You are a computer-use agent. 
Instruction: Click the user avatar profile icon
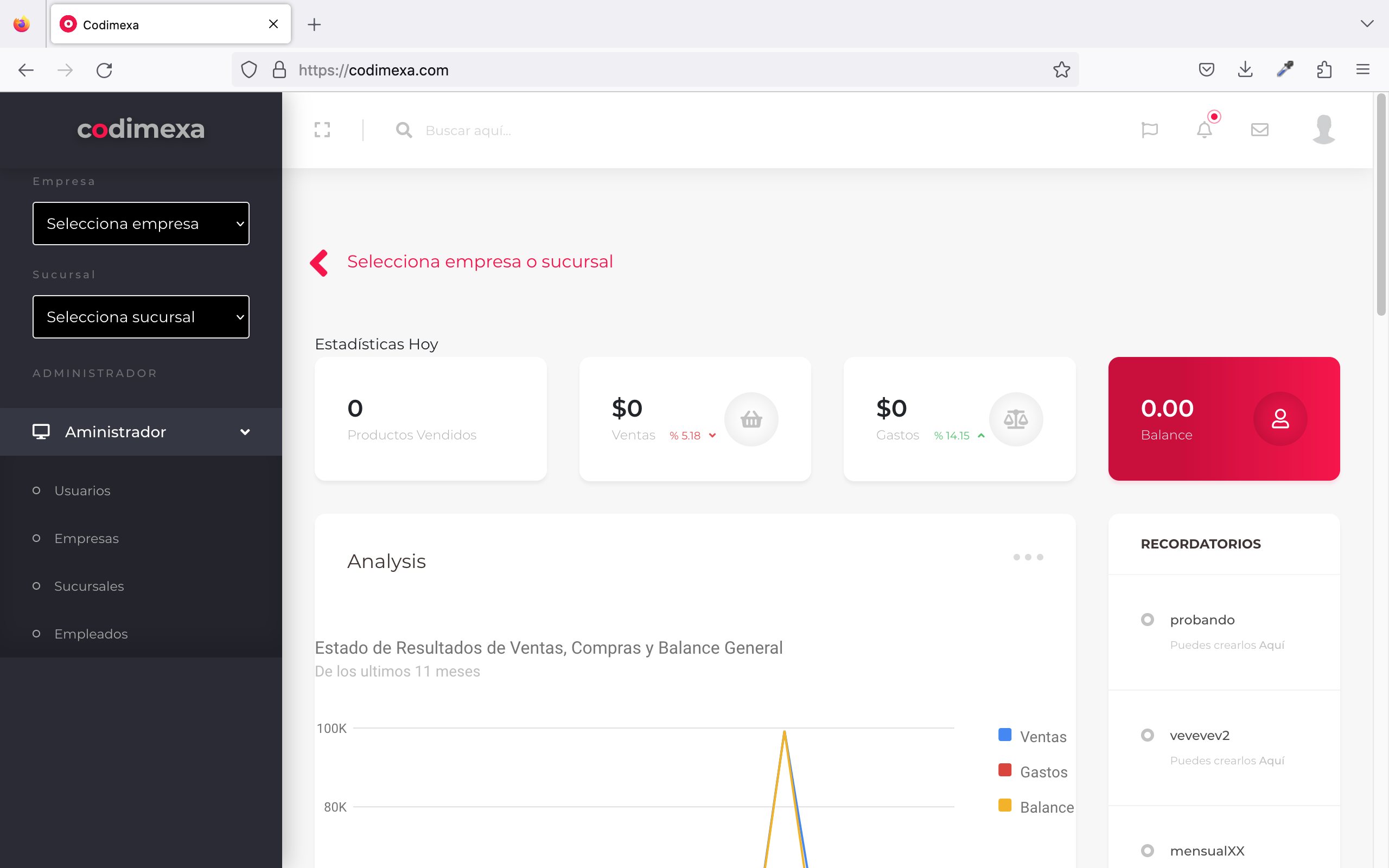click(1323, 129)
